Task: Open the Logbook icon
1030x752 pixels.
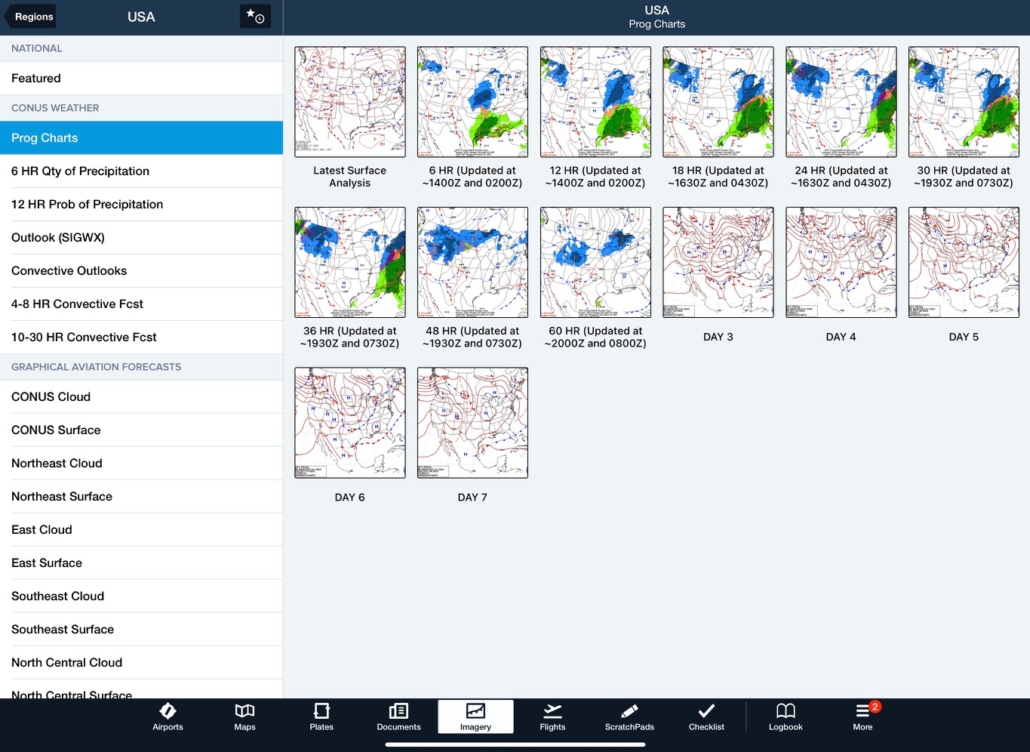Action: coord(786,711)
